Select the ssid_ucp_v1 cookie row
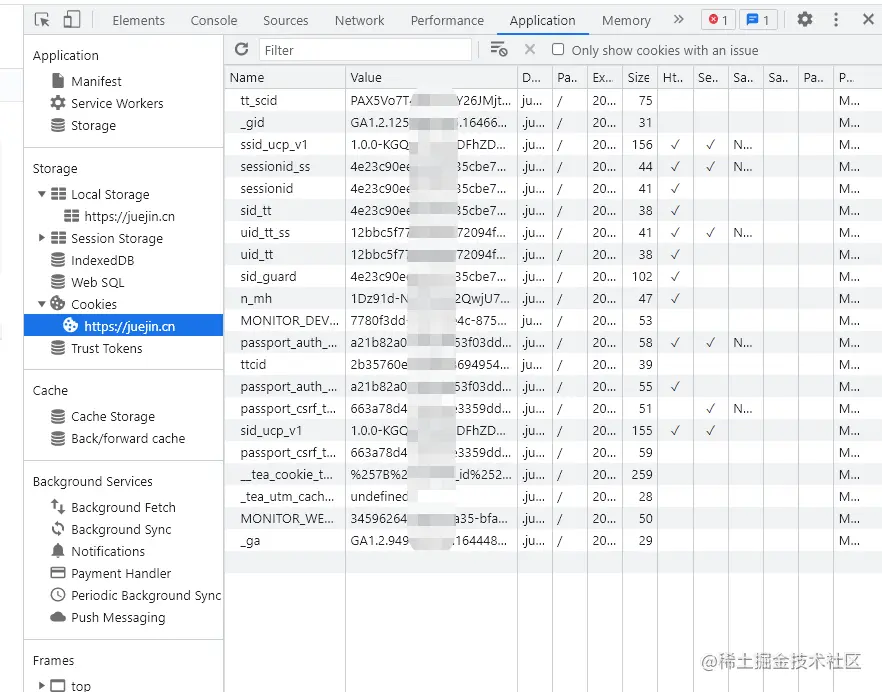This screenshot has width=882, height=692. 553,145
